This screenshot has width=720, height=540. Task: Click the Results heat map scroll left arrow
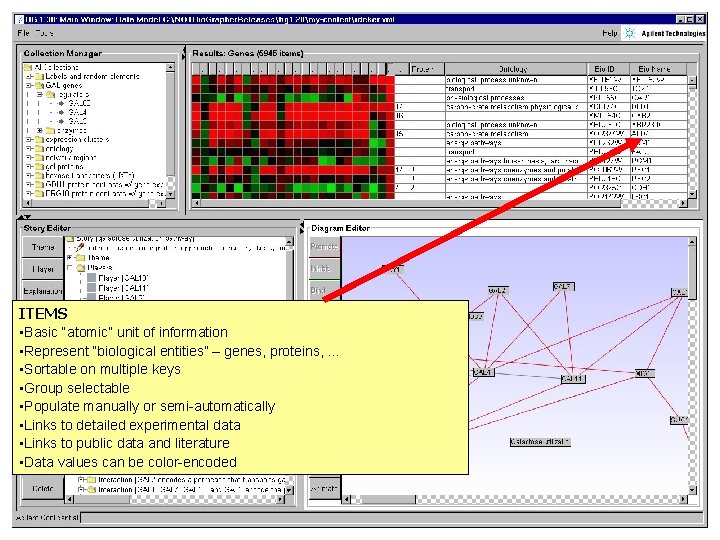coord(197,202)
